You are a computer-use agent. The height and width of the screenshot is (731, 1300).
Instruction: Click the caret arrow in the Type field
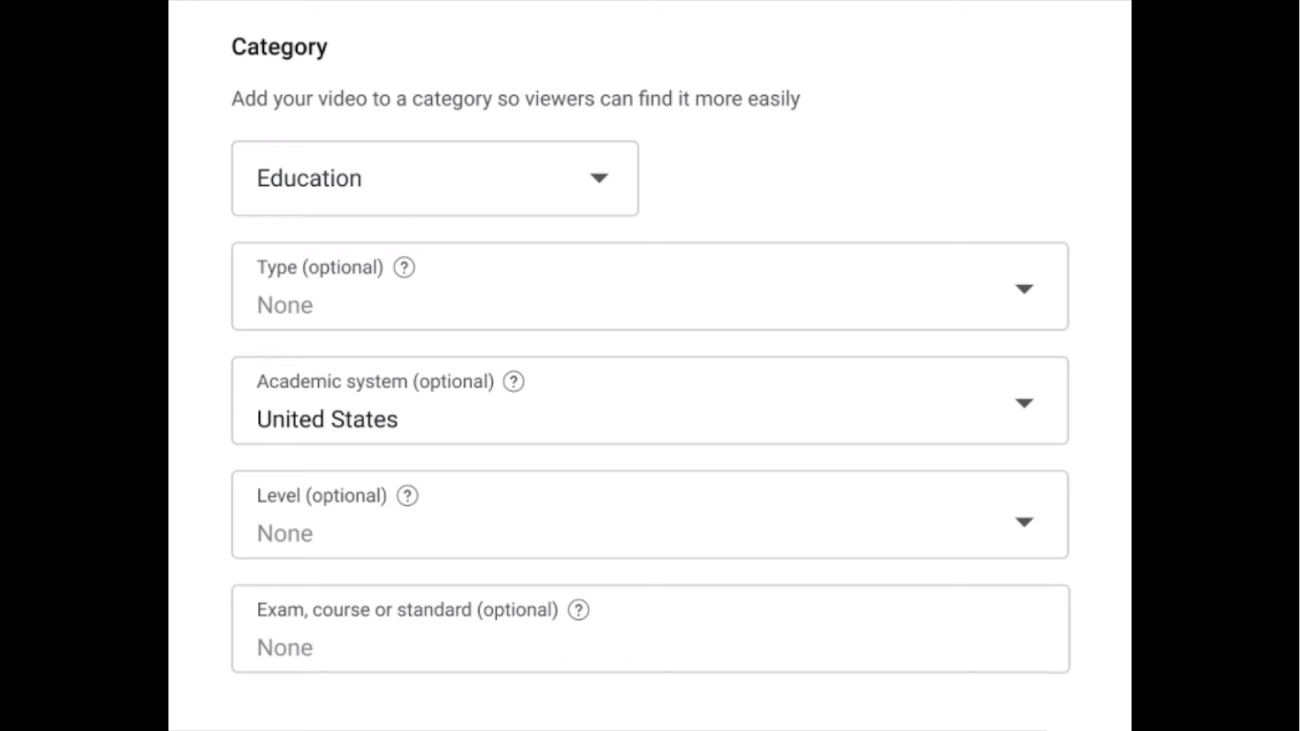coord(1024,289)
